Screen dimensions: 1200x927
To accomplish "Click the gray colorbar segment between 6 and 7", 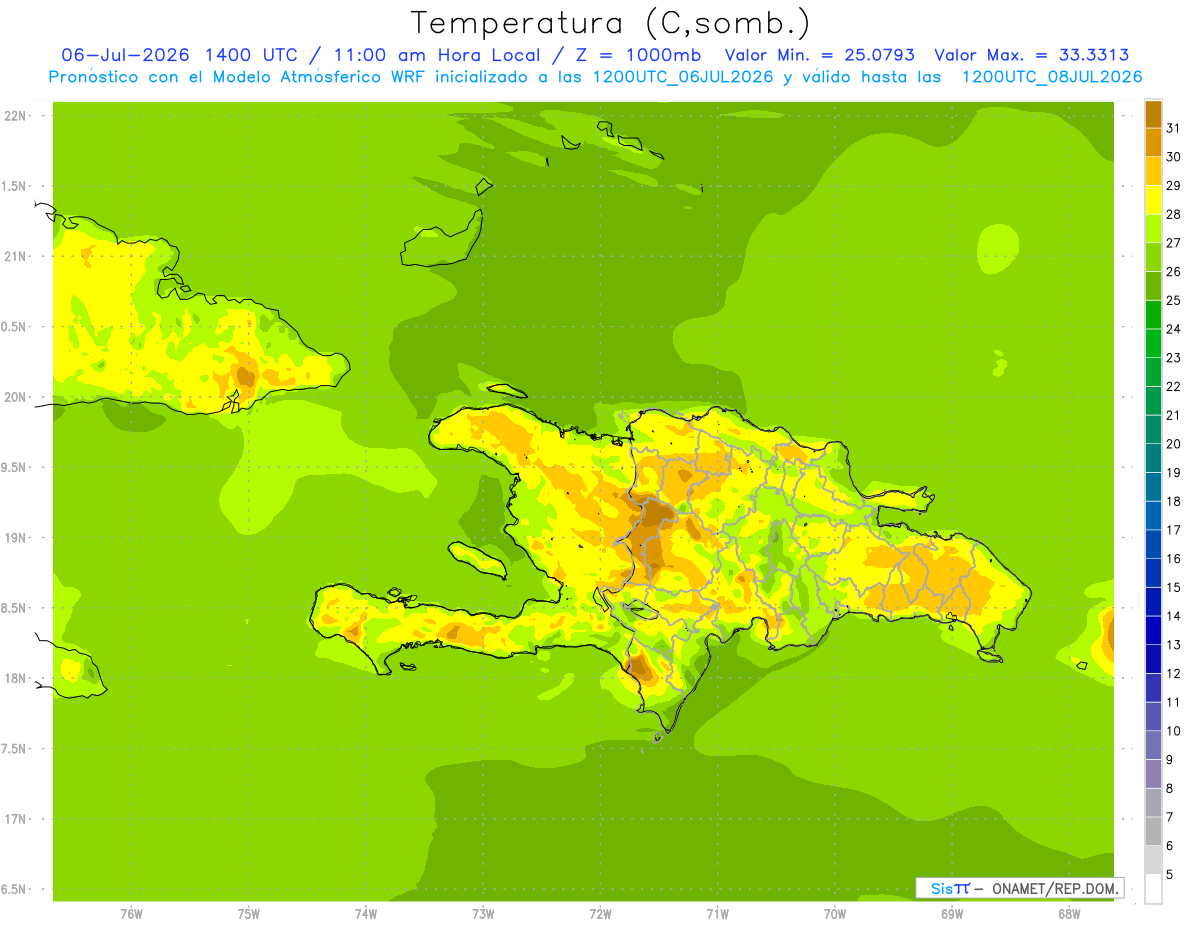I will 1153,831.
